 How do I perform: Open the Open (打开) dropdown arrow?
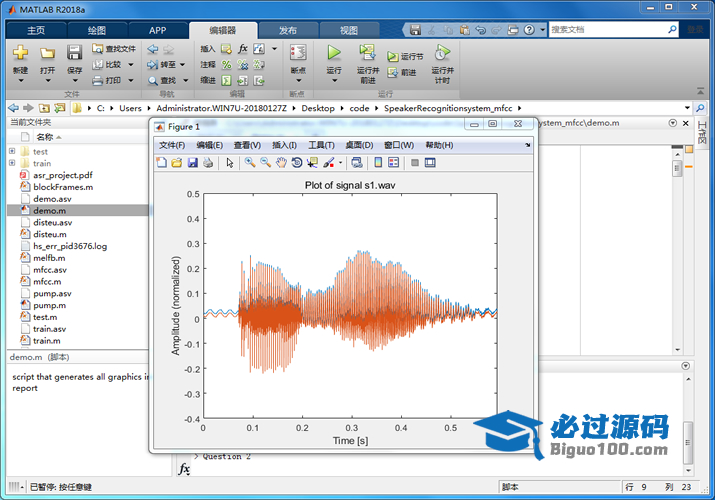47,81
